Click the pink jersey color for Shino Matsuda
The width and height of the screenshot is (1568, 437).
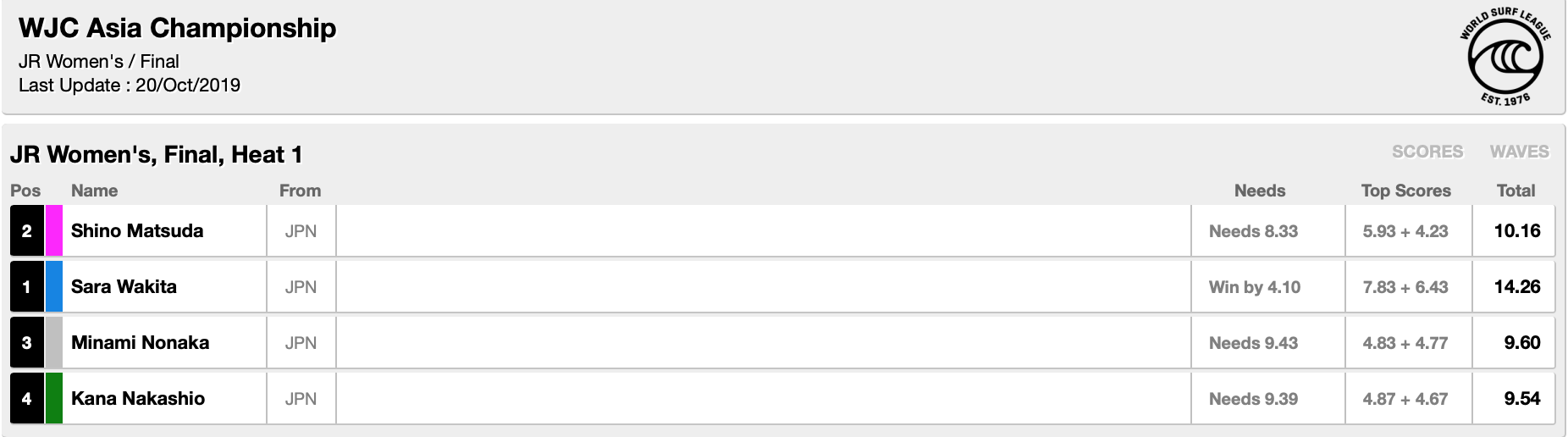53,230
